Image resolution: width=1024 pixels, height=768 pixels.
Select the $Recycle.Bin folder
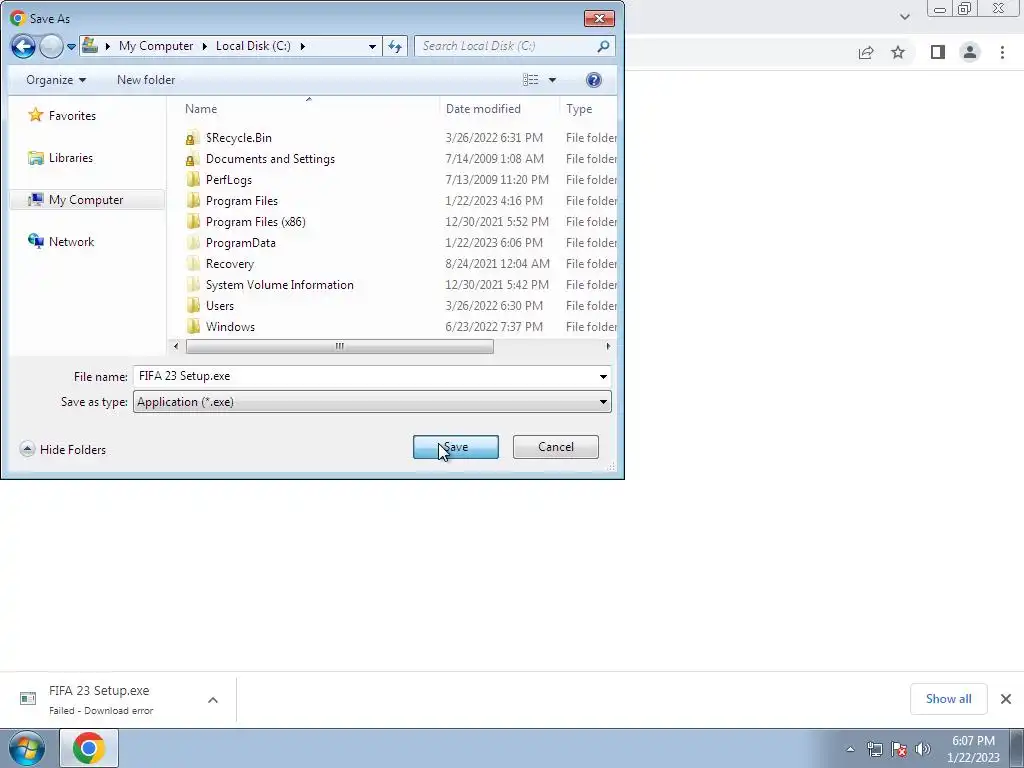point(238,138)
